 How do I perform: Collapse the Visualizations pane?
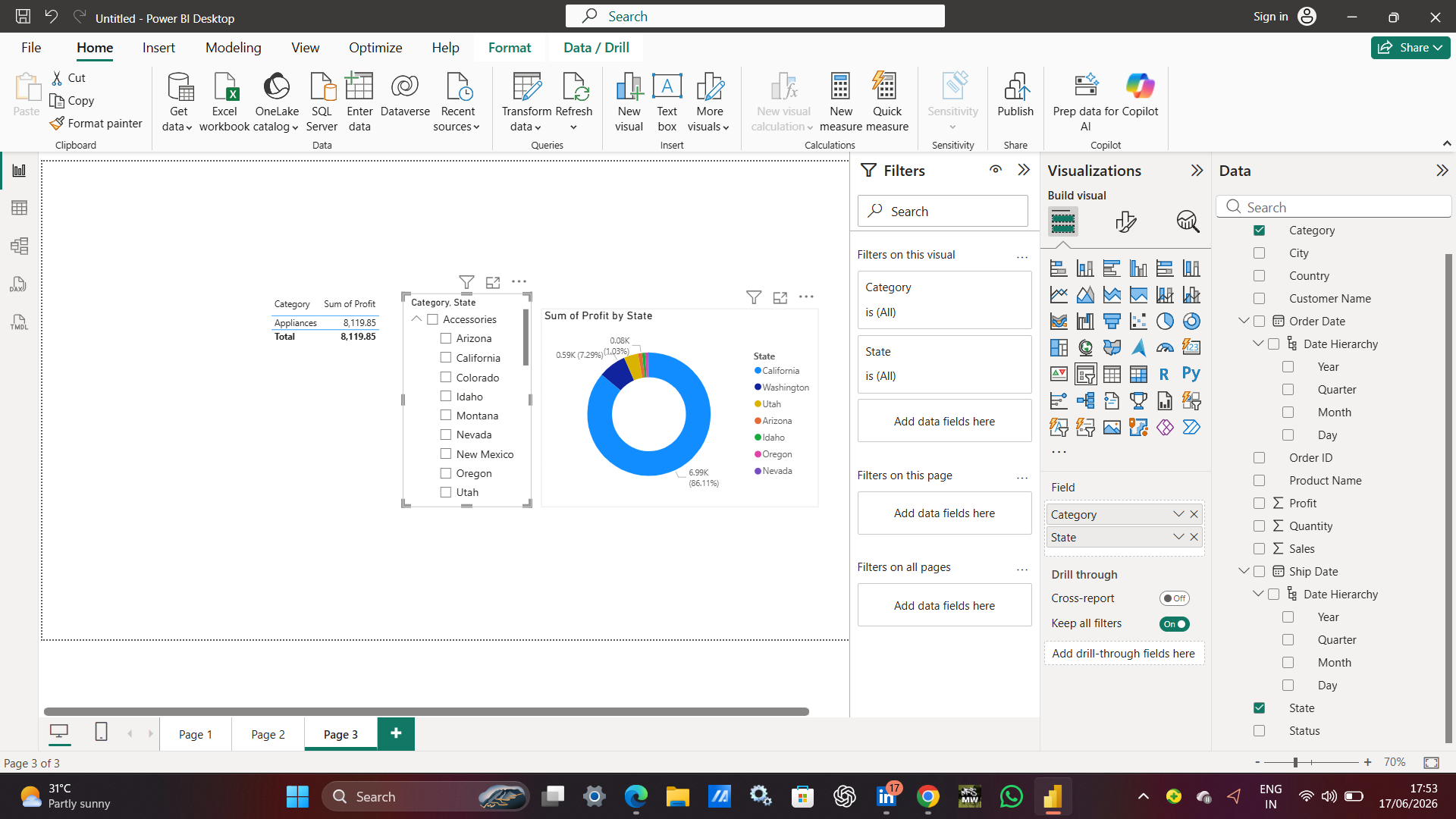click(1197, 171)
